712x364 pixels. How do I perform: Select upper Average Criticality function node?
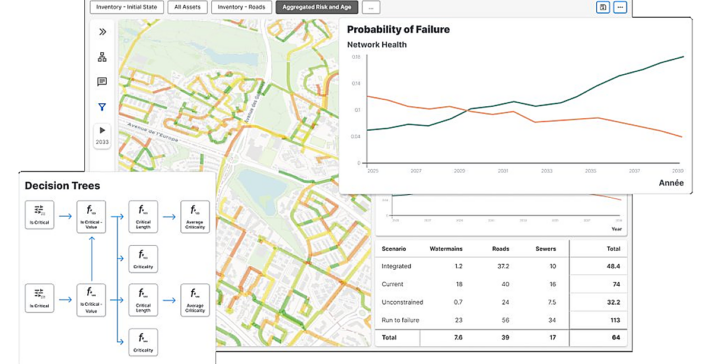point(195,216)
